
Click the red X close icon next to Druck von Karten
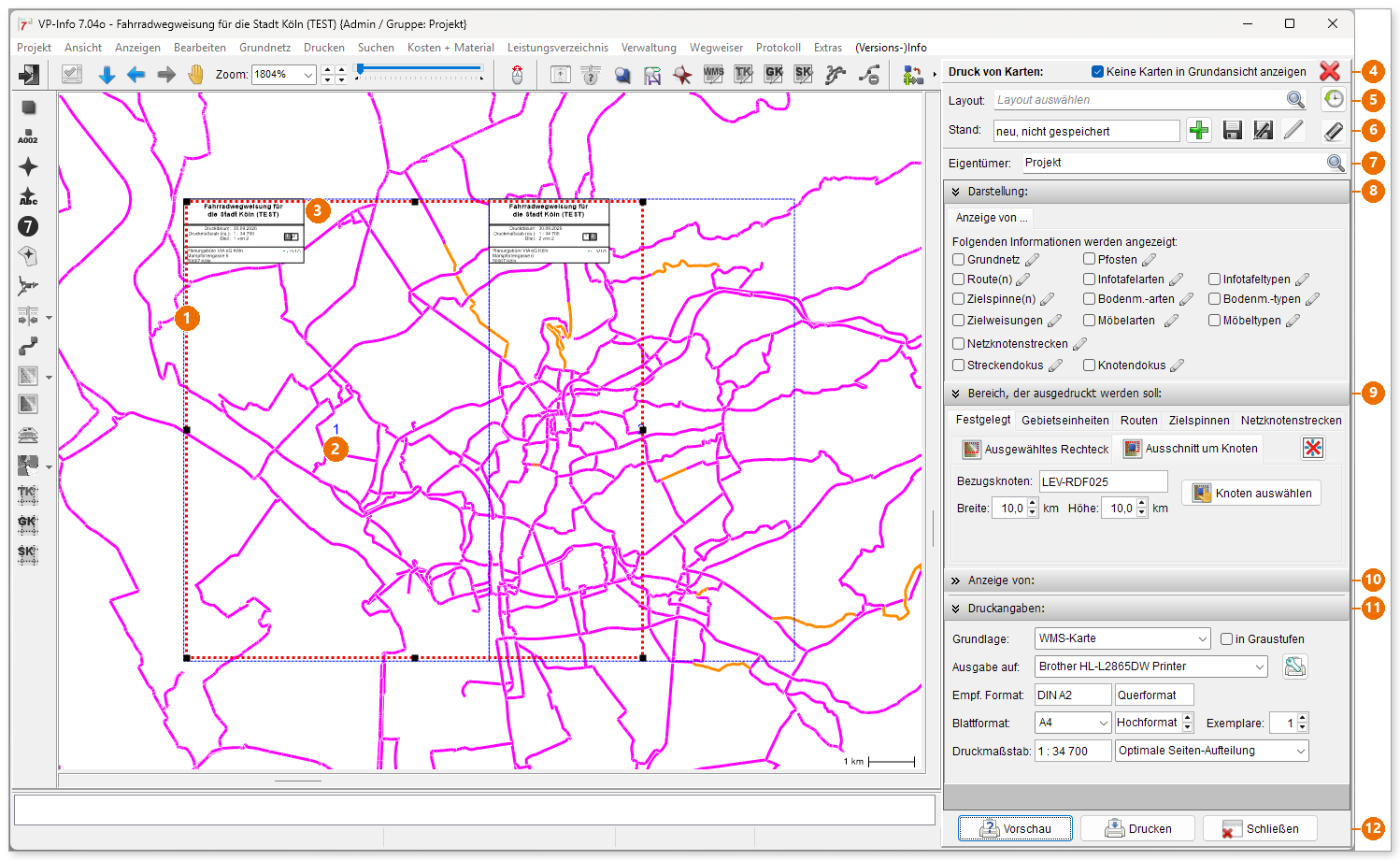click(1330, 71)
